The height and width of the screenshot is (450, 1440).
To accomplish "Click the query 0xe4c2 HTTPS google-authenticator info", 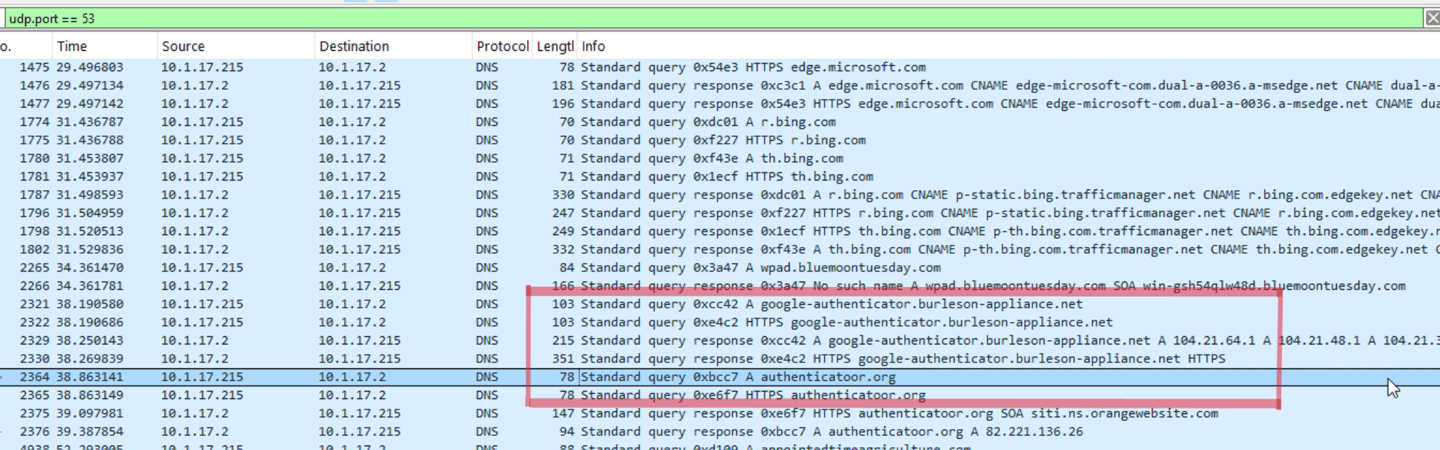I will pos(847,322).
